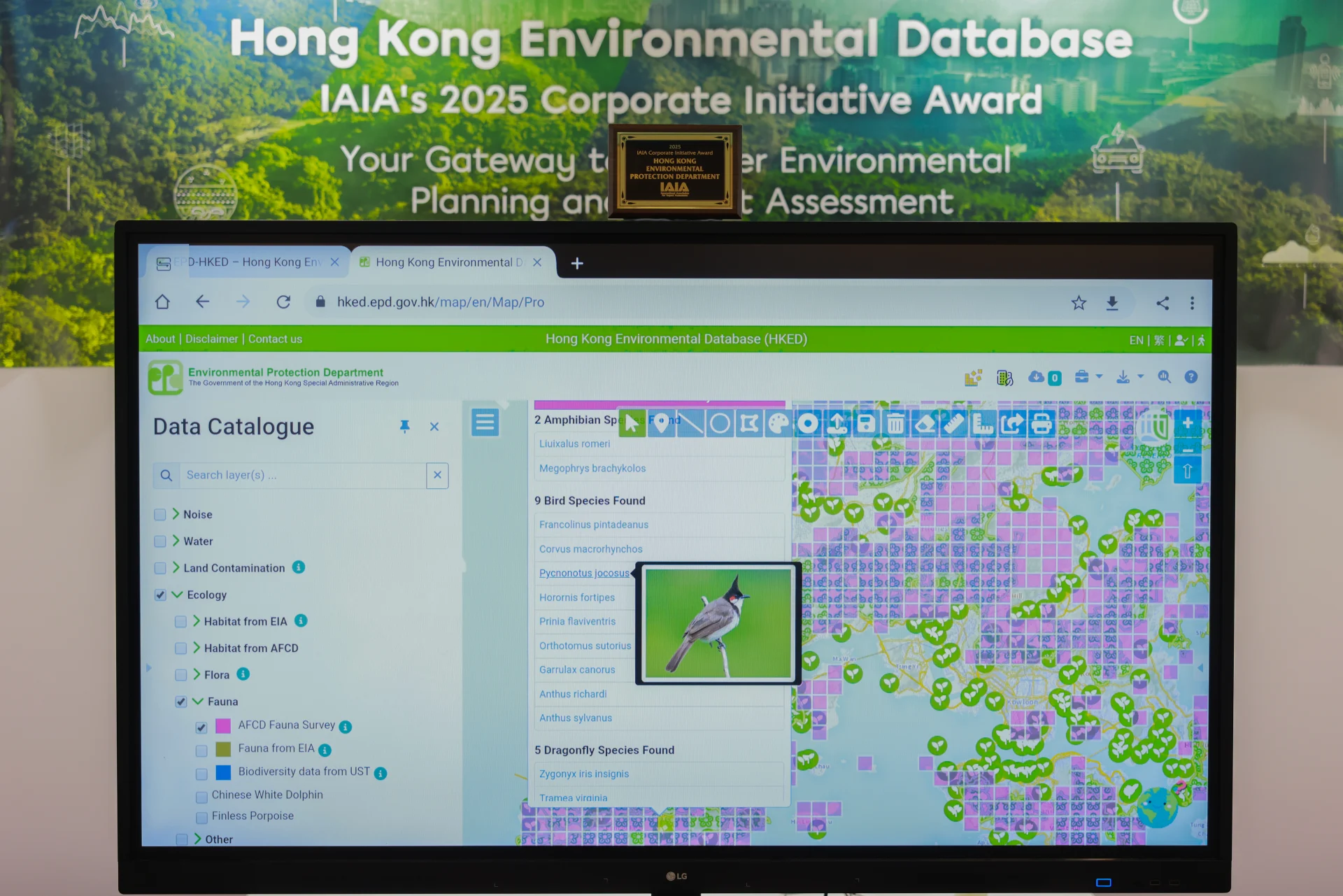Click the upload file tool icon
1343x896 pixels.
[x=837, y=423]
